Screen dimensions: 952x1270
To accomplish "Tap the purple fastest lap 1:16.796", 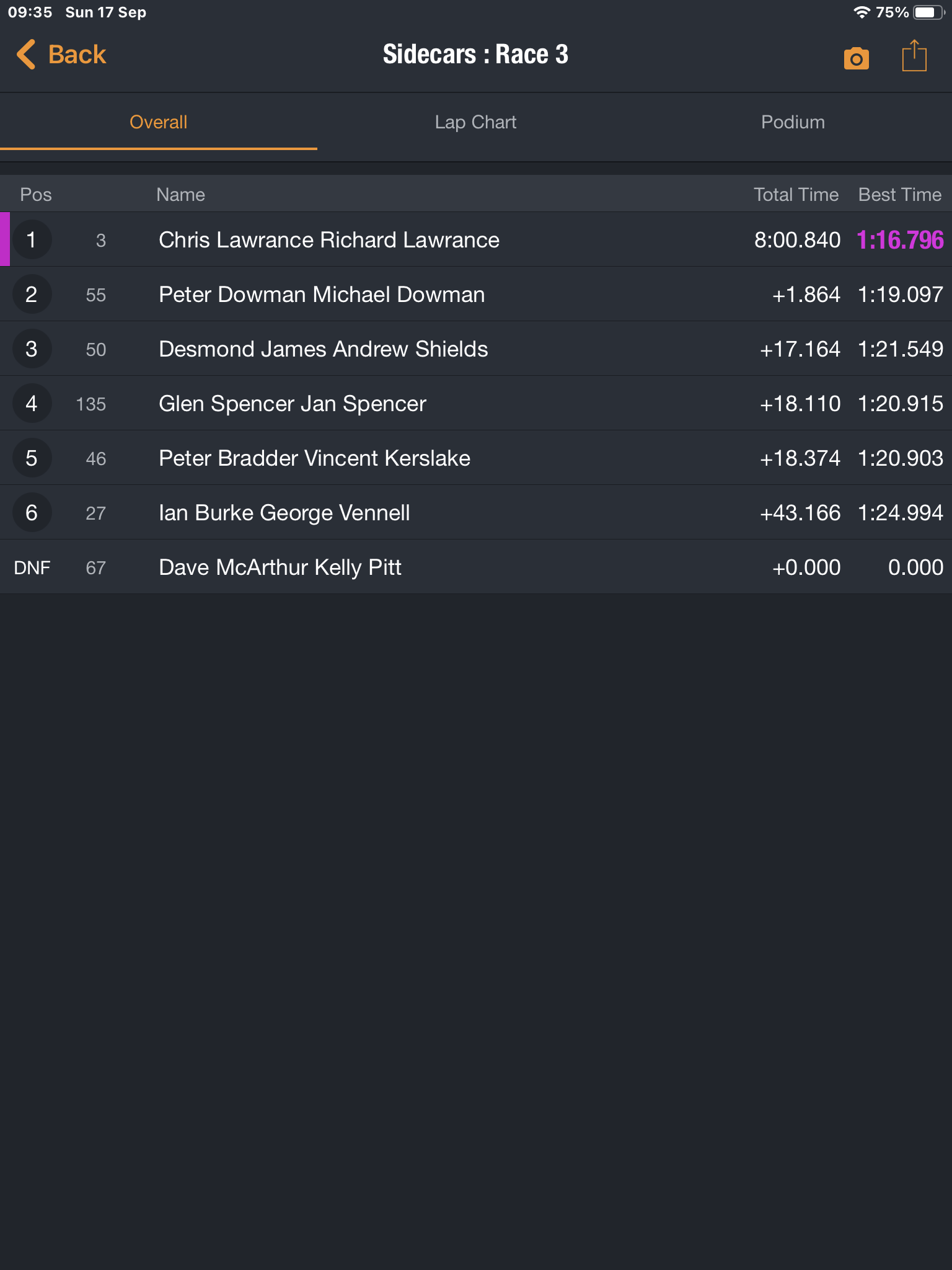I will (x=899, y=240).
